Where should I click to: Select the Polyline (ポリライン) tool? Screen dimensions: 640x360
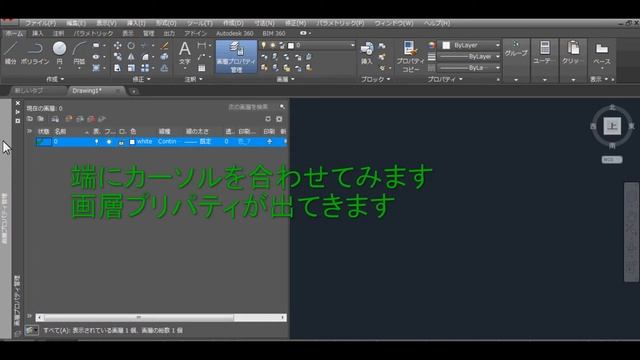35,52
